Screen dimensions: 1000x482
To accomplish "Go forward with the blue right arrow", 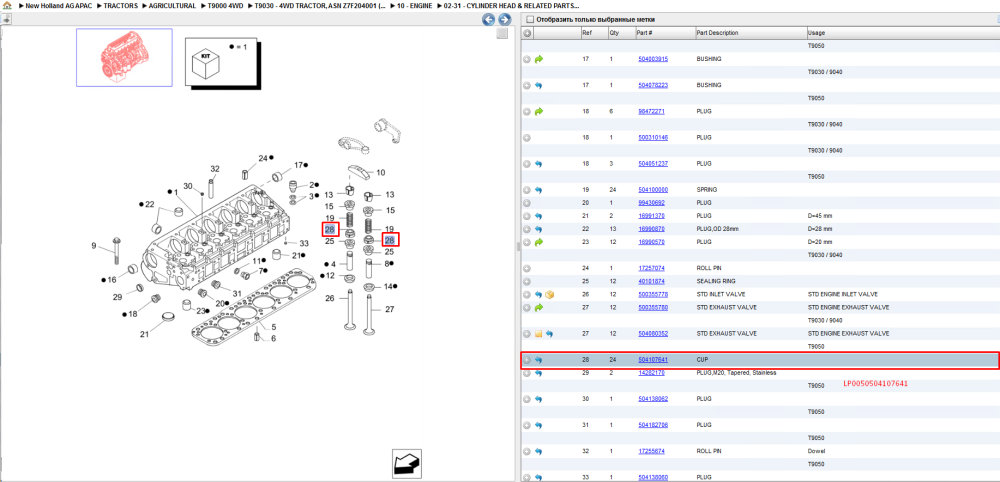I will (502, 19).
